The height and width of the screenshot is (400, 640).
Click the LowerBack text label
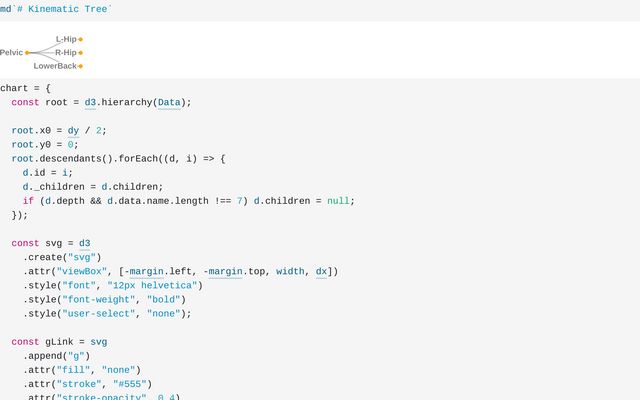(55, 66)
